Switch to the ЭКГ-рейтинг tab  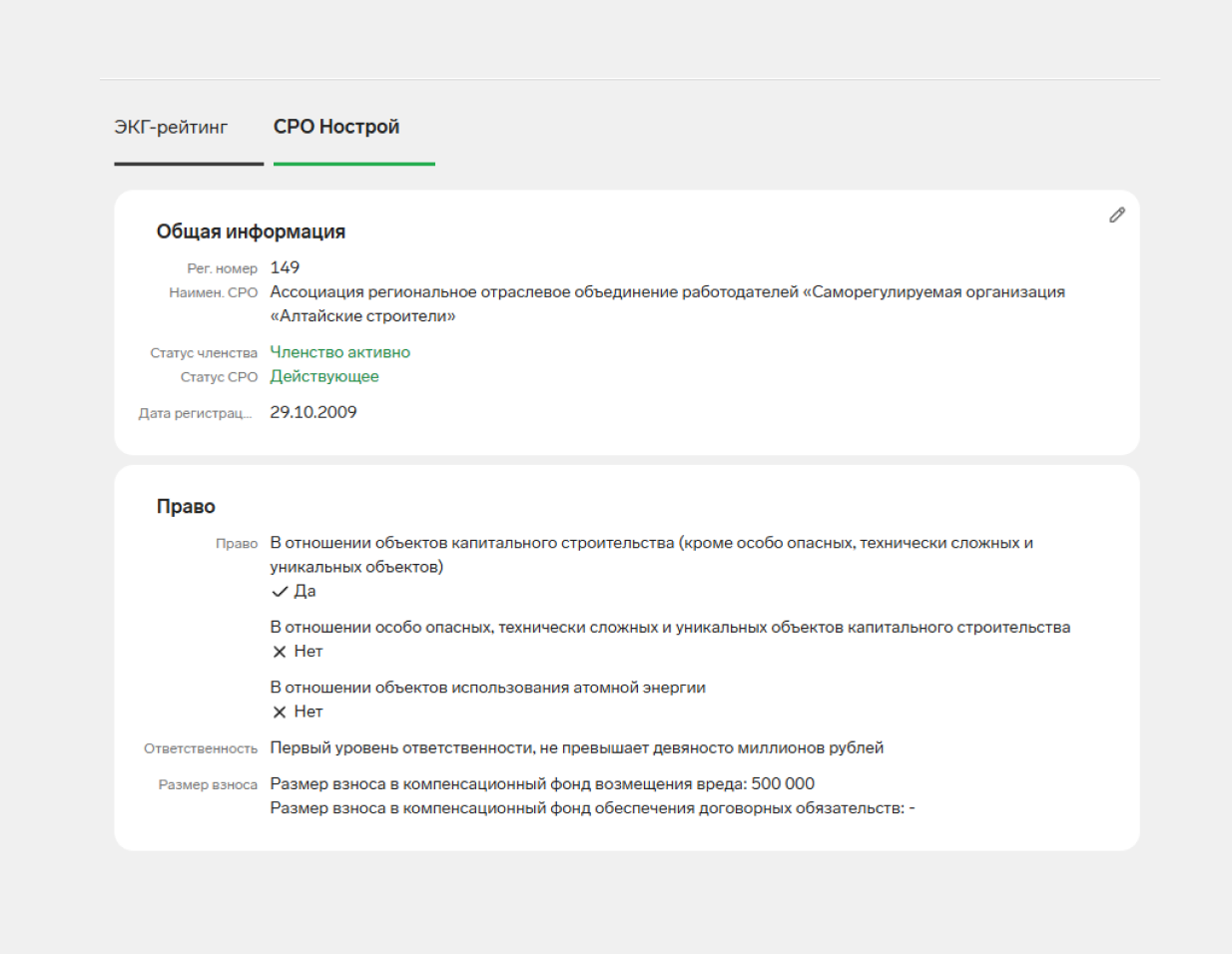171,128
